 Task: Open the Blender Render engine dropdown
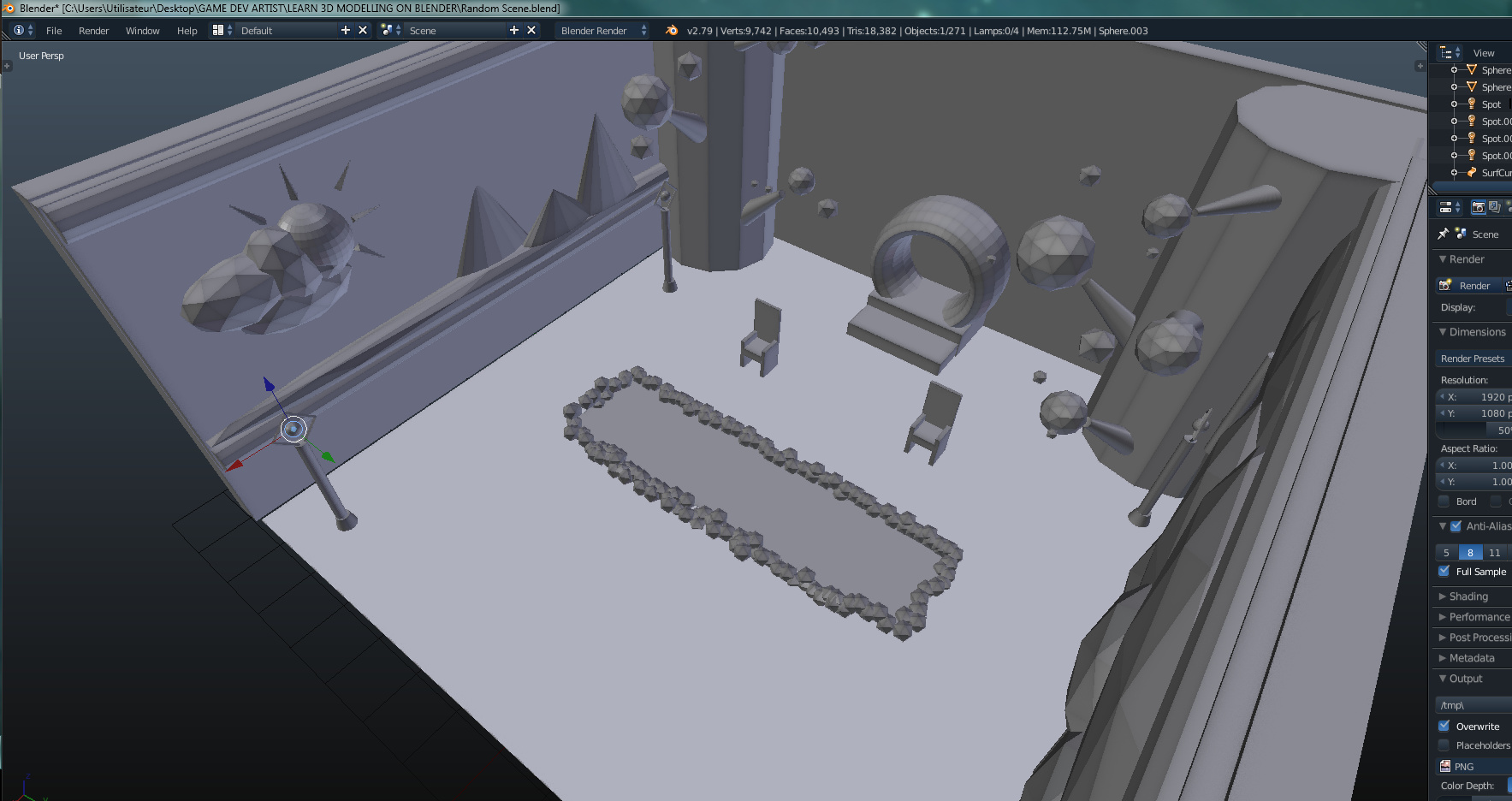(602, 30)
